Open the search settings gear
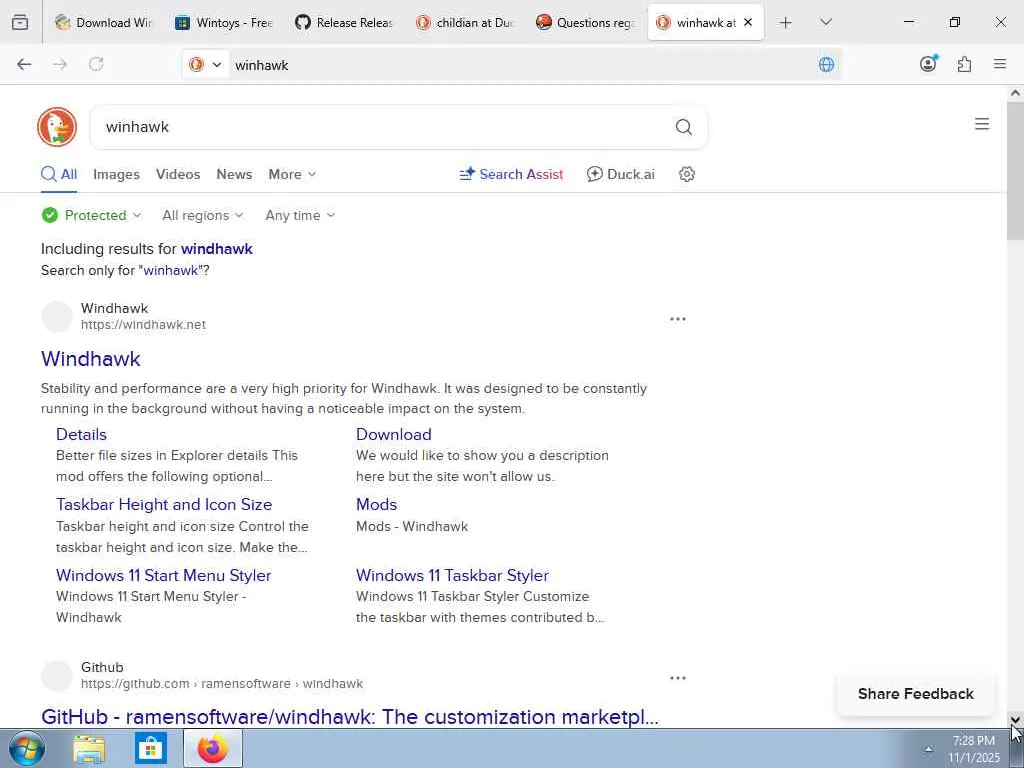This screenshot has width=1024, height=768. tap(686, 174)
